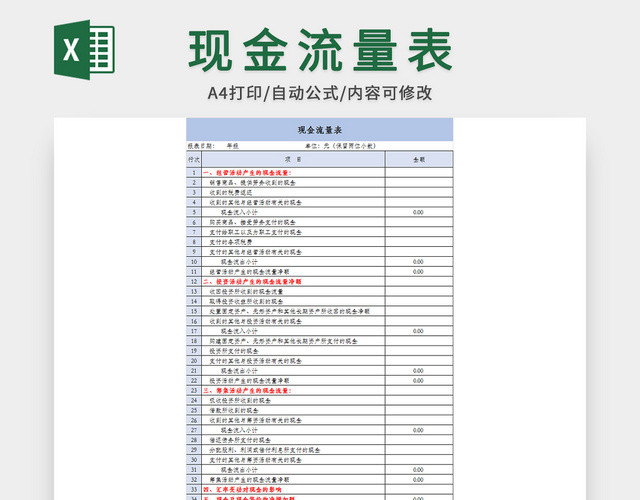Viewport: 640px width, 500px height.
Task: Click the 报表日期 label cell
Action: click(x=200, y=146)
